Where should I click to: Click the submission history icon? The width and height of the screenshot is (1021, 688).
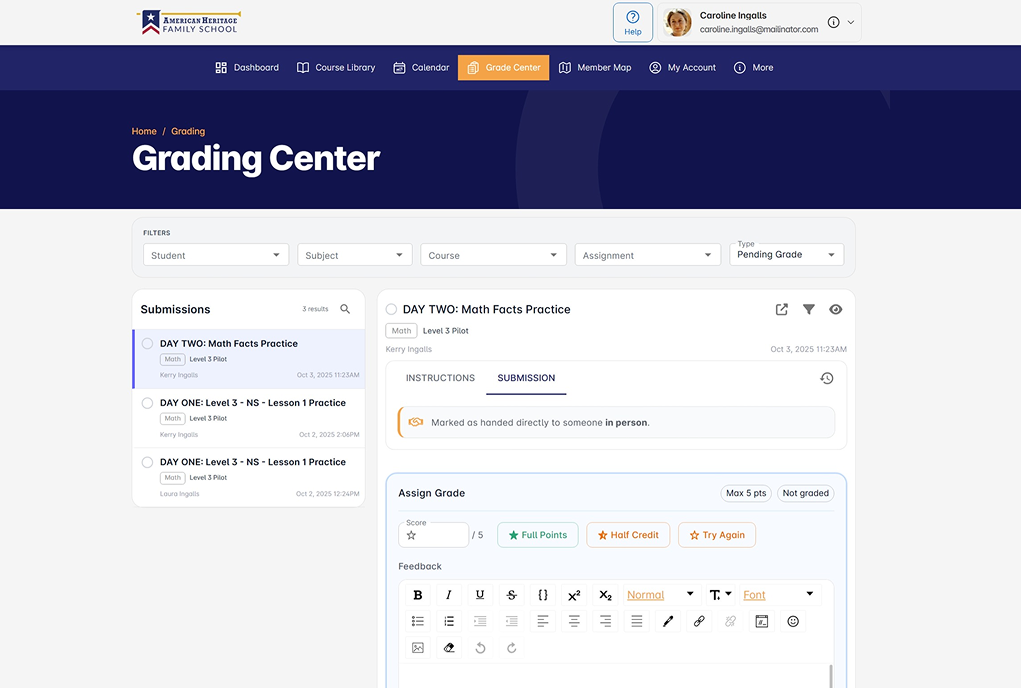click(826, 378)
